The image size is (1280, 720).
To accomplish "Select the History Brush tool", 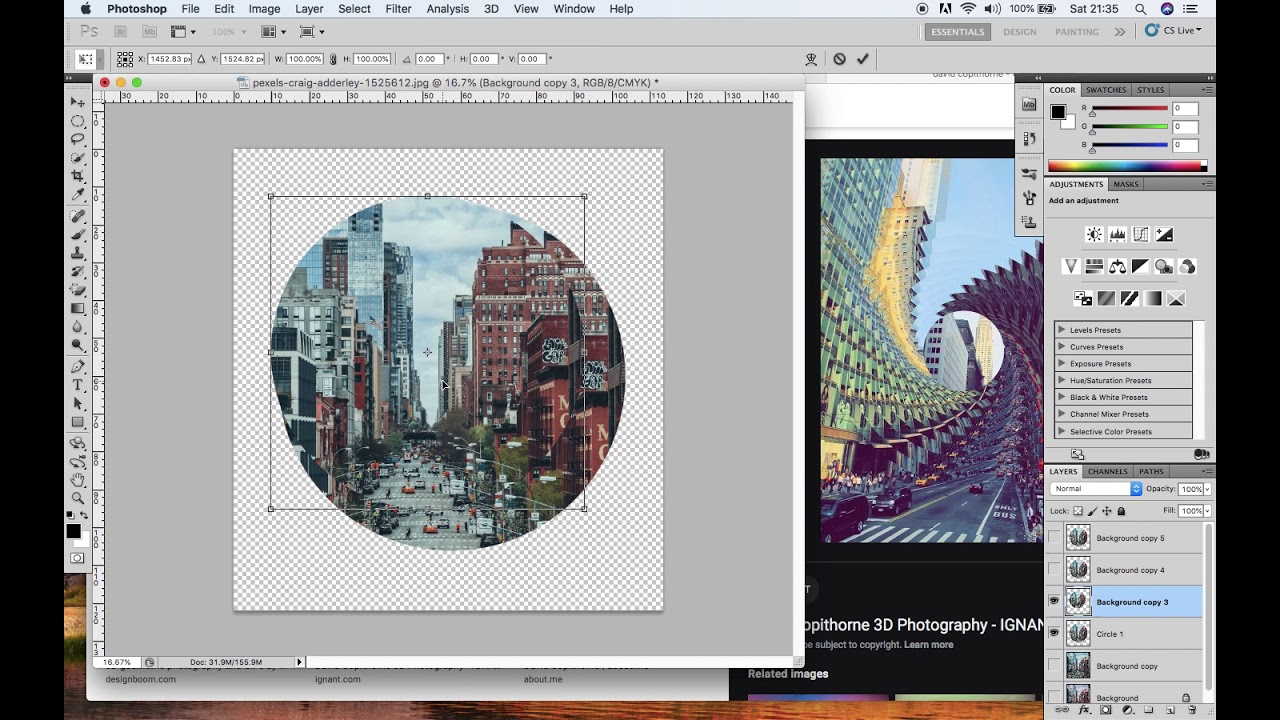I will [78, 271].
